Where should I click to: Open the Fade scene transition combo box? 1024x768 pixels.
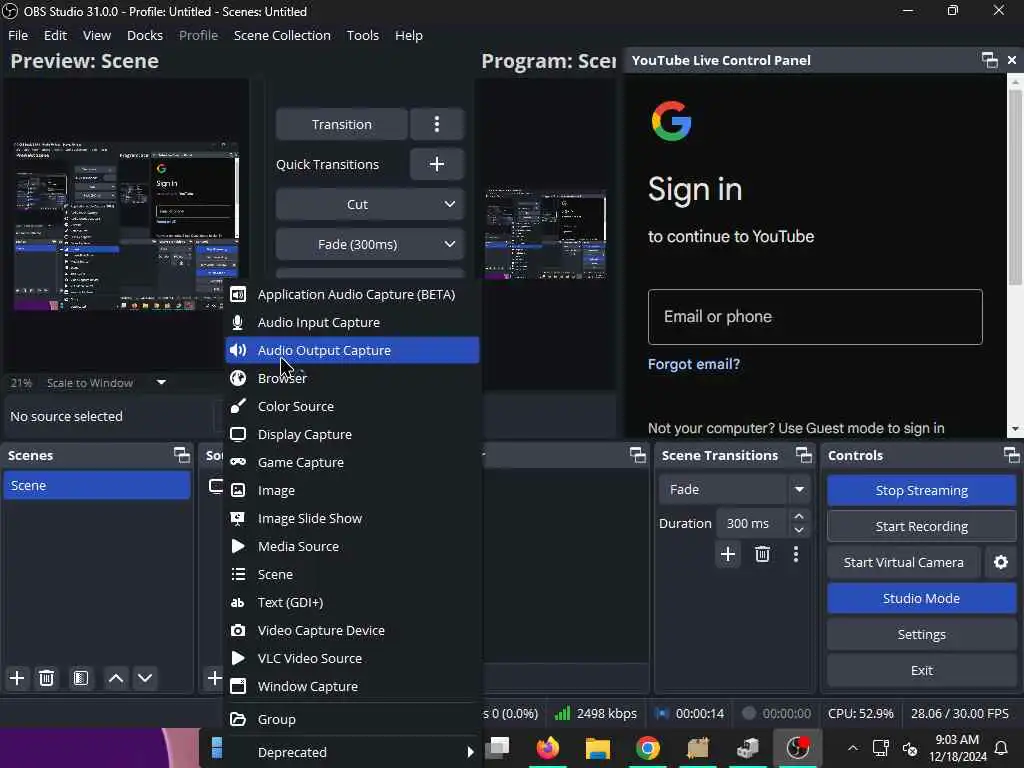(x=735, y=489)
